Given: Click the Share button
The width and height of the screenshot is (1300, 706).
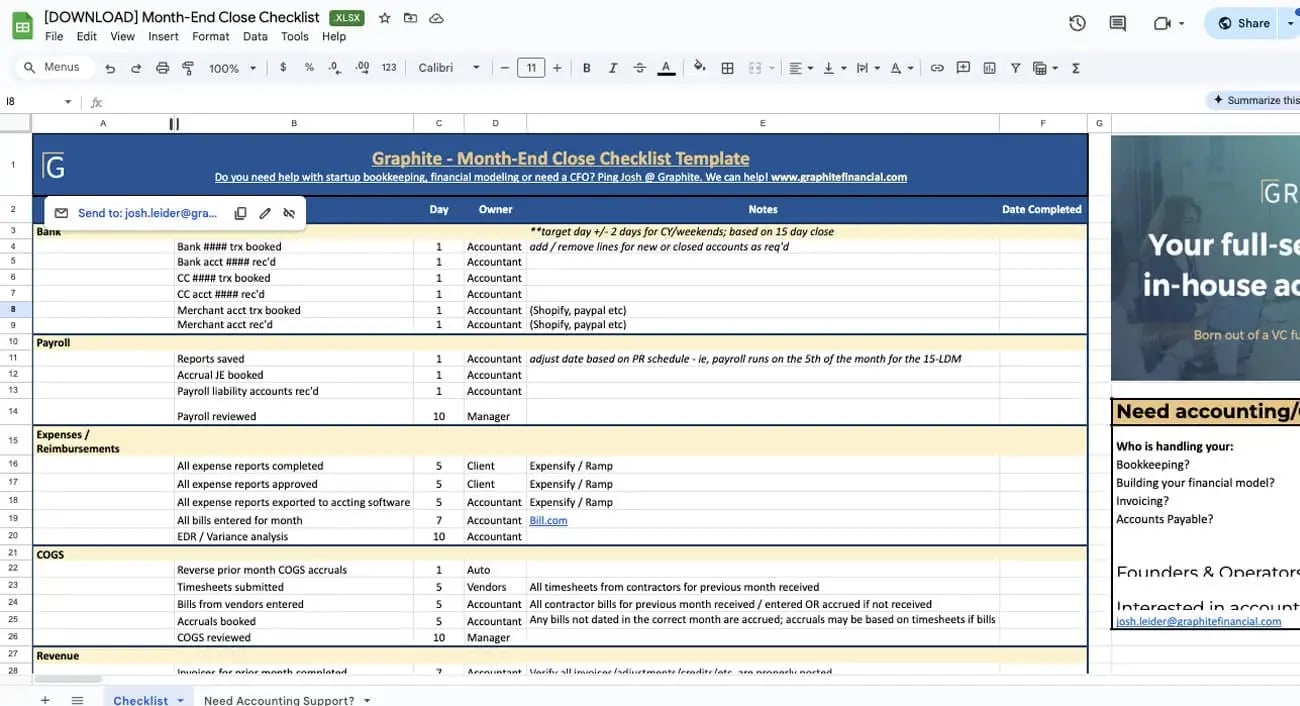Looking at the screenshot, I should [x=1241, y=23].
